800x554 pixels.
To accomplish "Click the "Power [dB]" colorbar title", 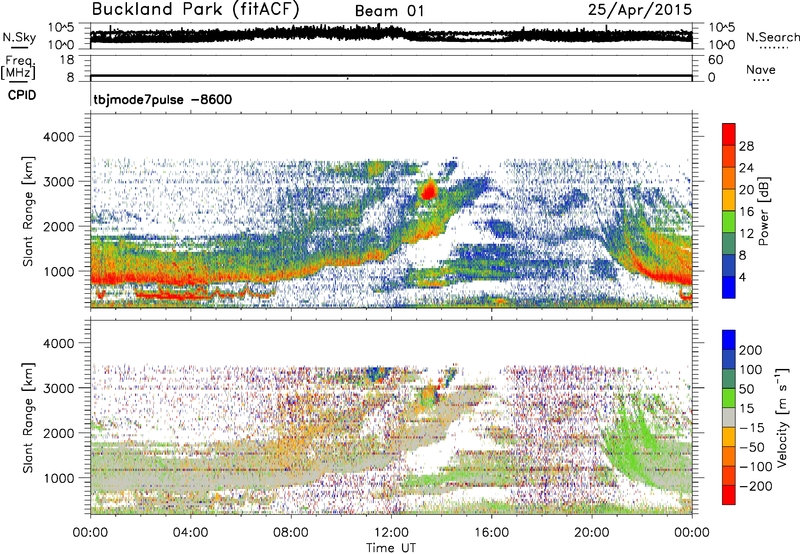I will pos(763,211).
